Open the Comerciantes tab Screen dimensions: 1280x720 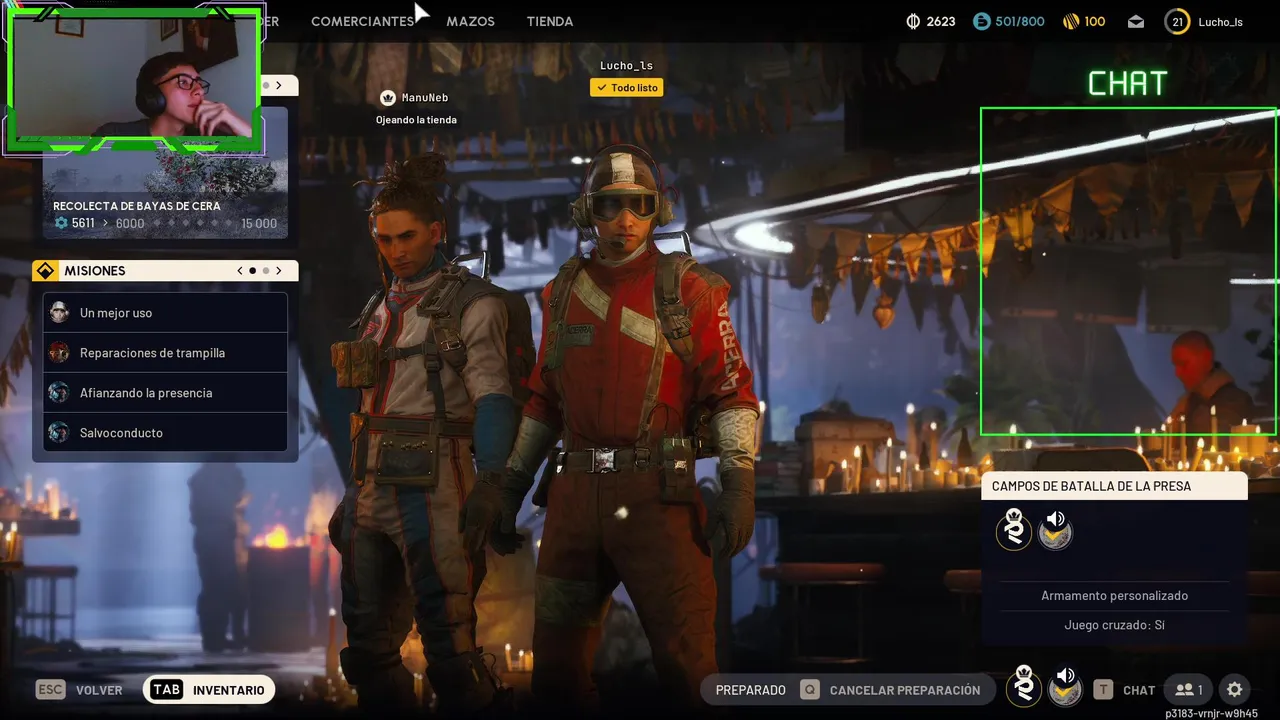tap(362, 21)
